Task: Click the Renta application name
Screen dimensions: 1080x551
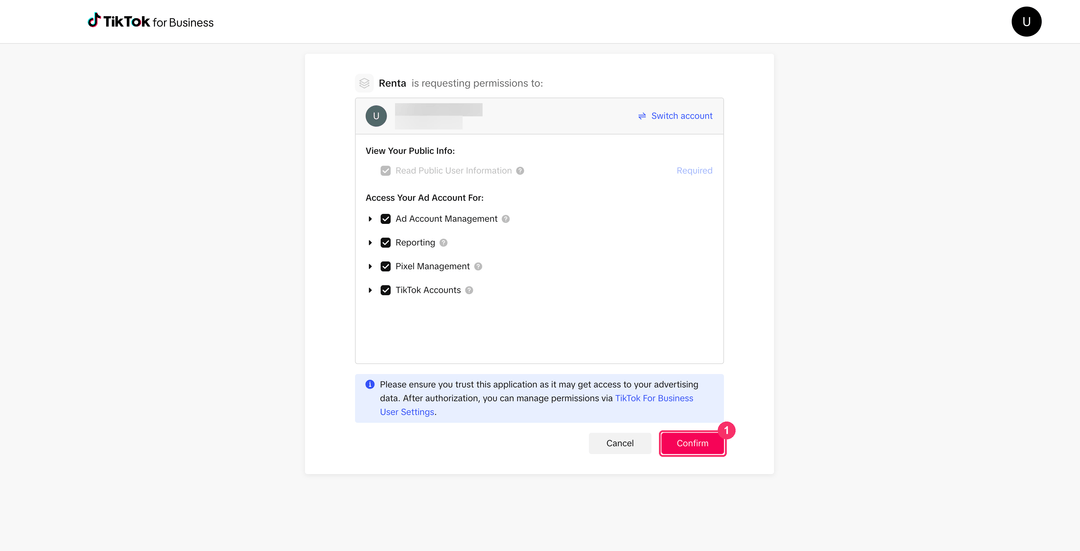Action: click(x=393, y=83)
